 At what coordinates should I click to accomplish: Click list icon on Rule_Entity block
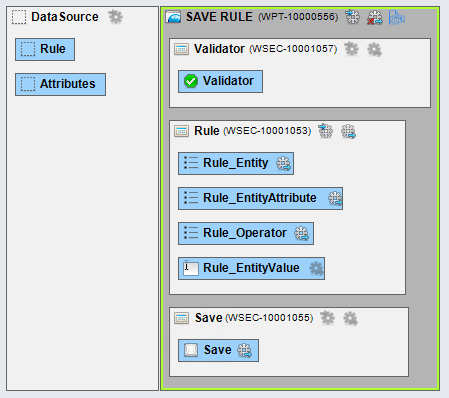pos(191,163)
